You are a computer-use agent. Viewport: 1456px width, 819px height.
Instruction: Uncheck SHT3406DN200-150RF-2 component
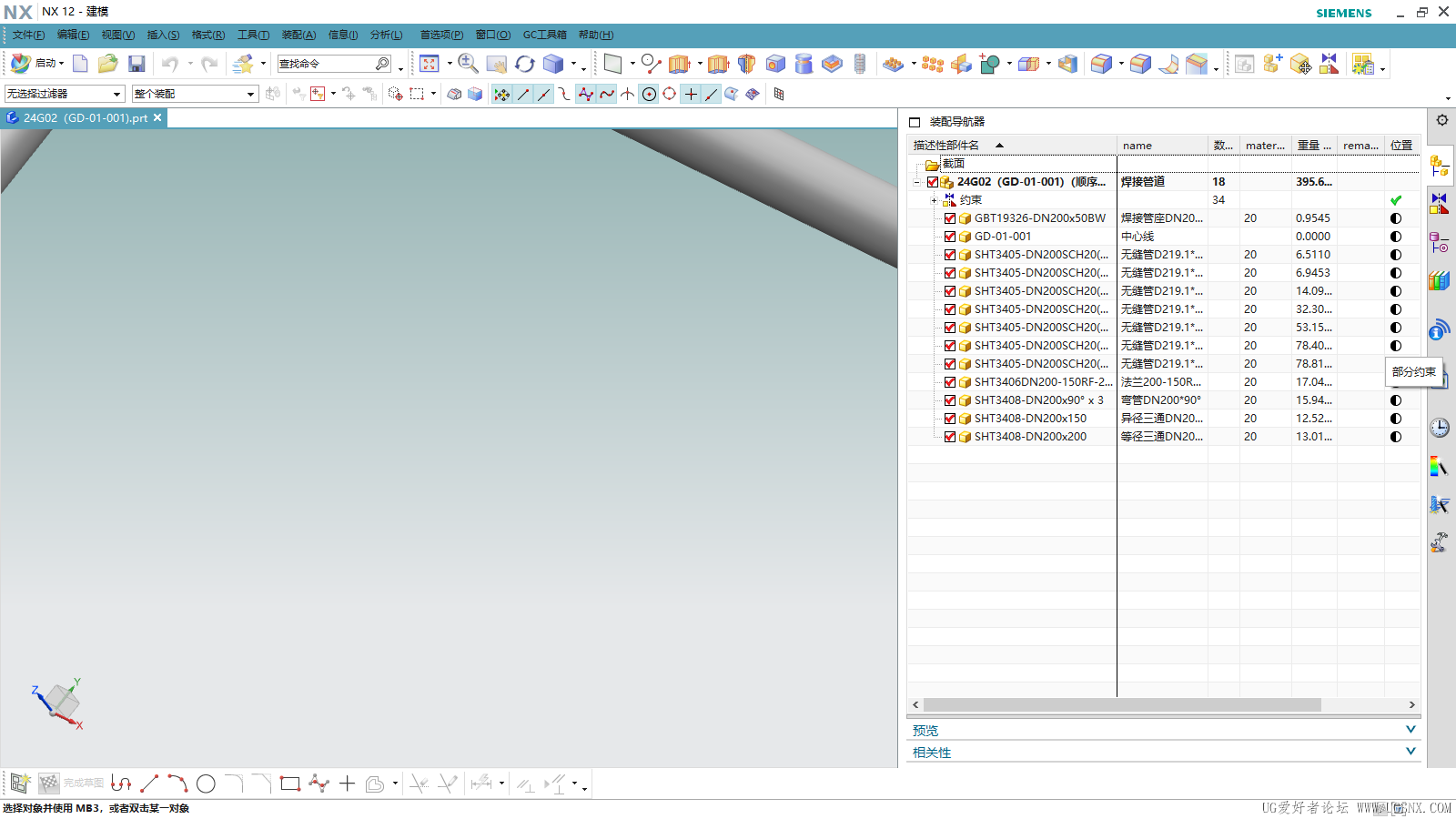(950, 382)
